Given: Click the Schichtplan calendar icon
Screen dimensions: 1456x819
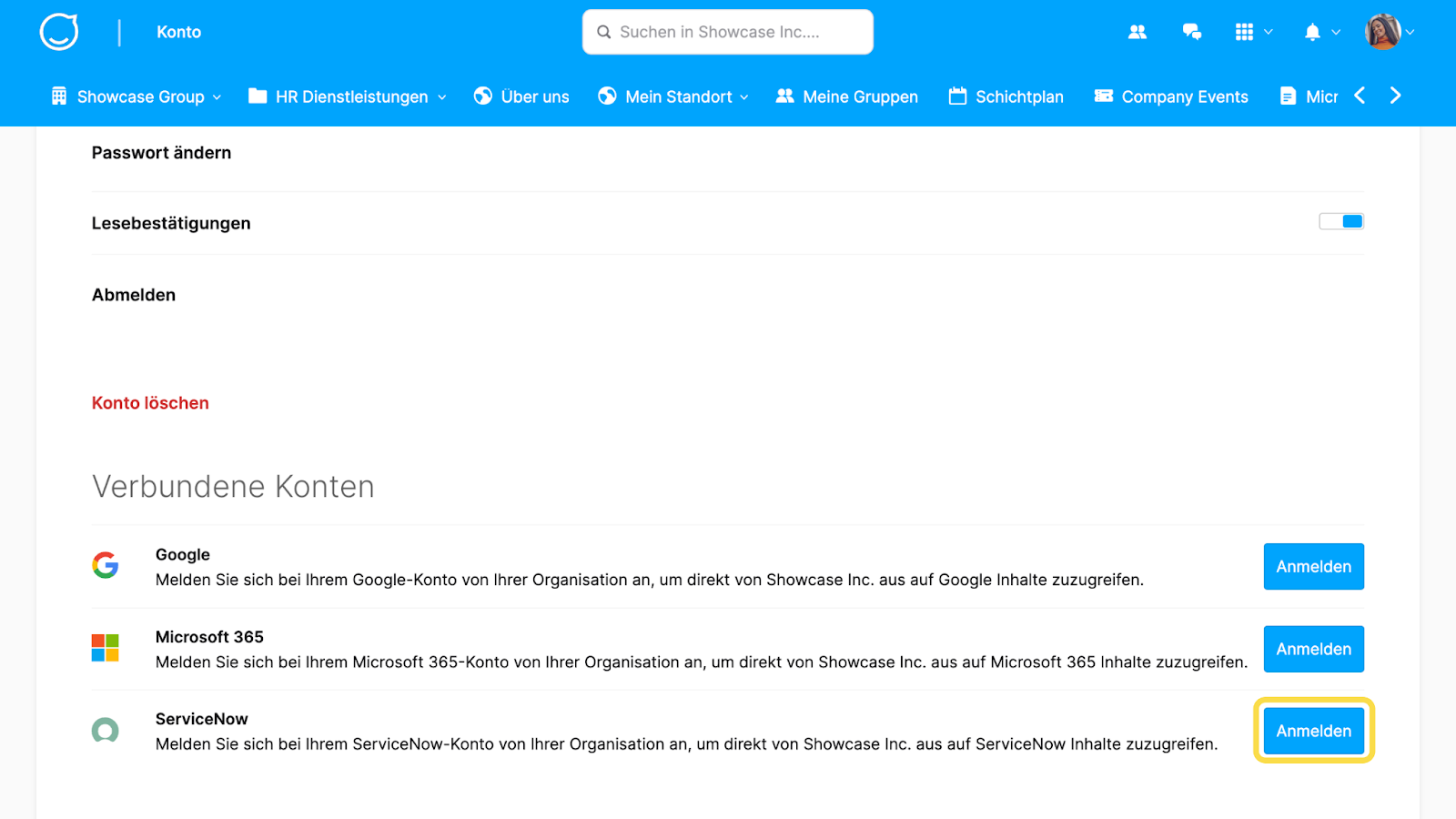Looking at the screenshot, I should pos(957,96).
